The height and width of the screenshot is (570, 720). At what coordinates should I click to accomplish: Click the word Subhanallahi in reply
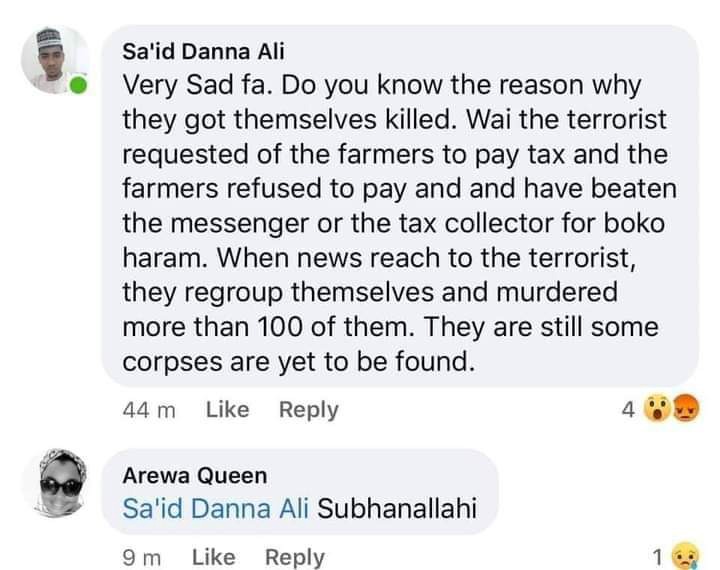(397, 508)
